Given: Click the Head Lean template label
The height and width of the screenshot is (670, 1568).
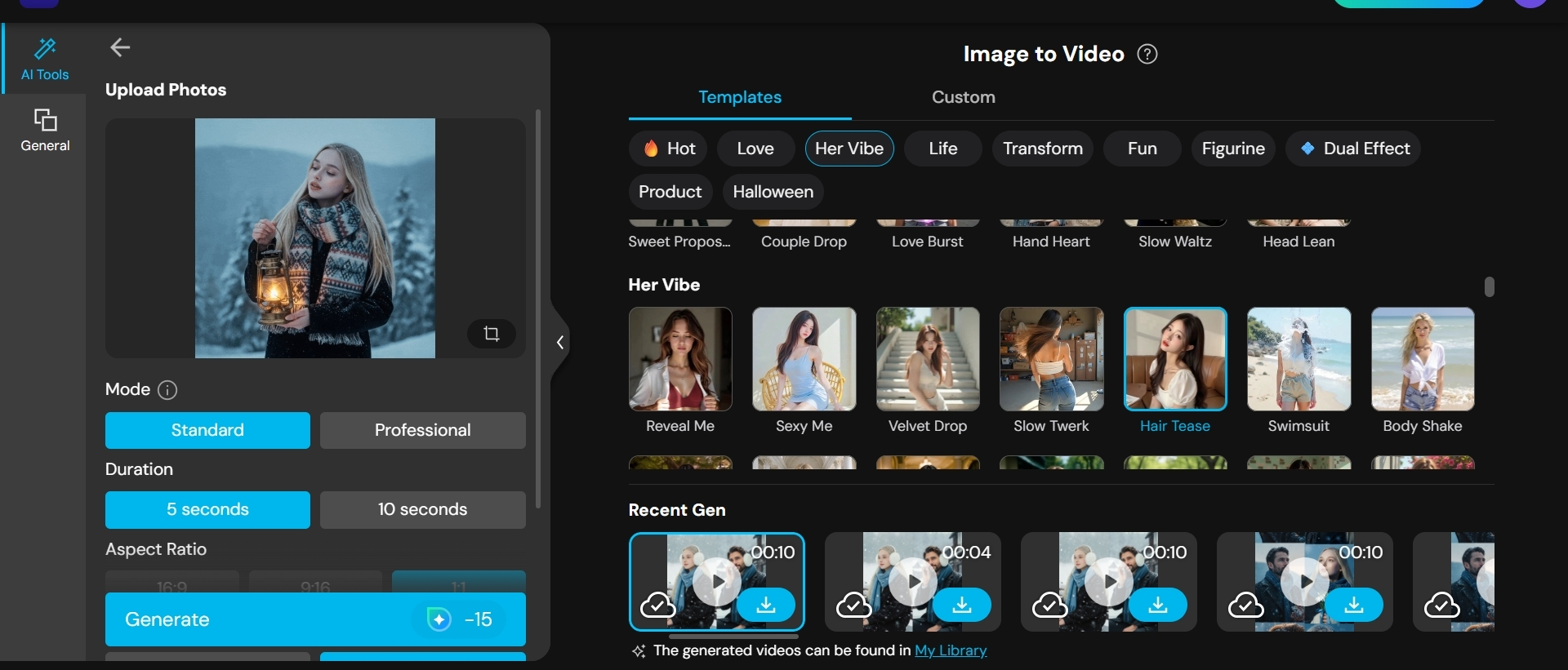Looking at the screenshot, I should click(x=1298, y=242).
